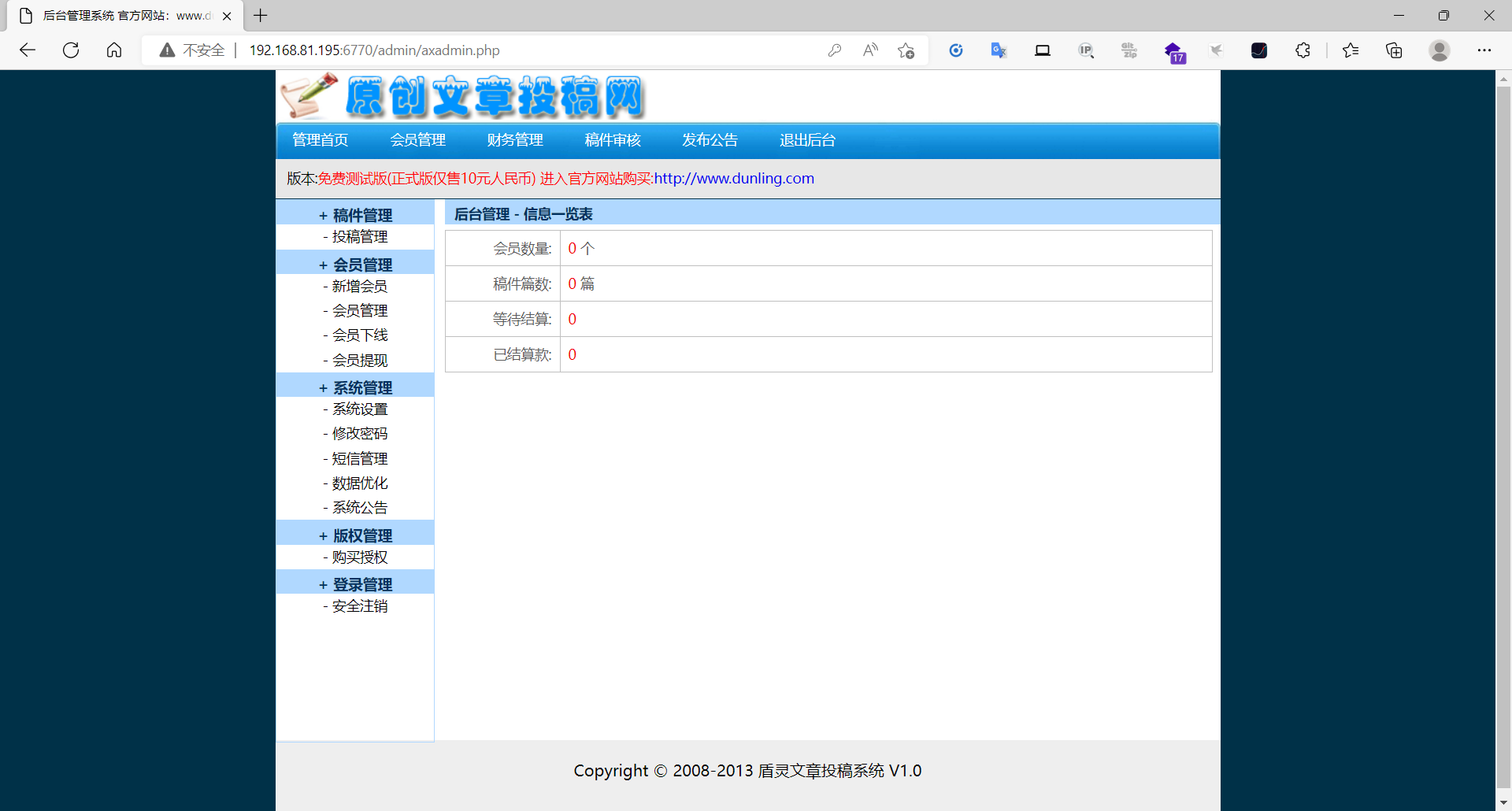
Task: Open 管理首页 in top navigation
Action: coord(321,140)
